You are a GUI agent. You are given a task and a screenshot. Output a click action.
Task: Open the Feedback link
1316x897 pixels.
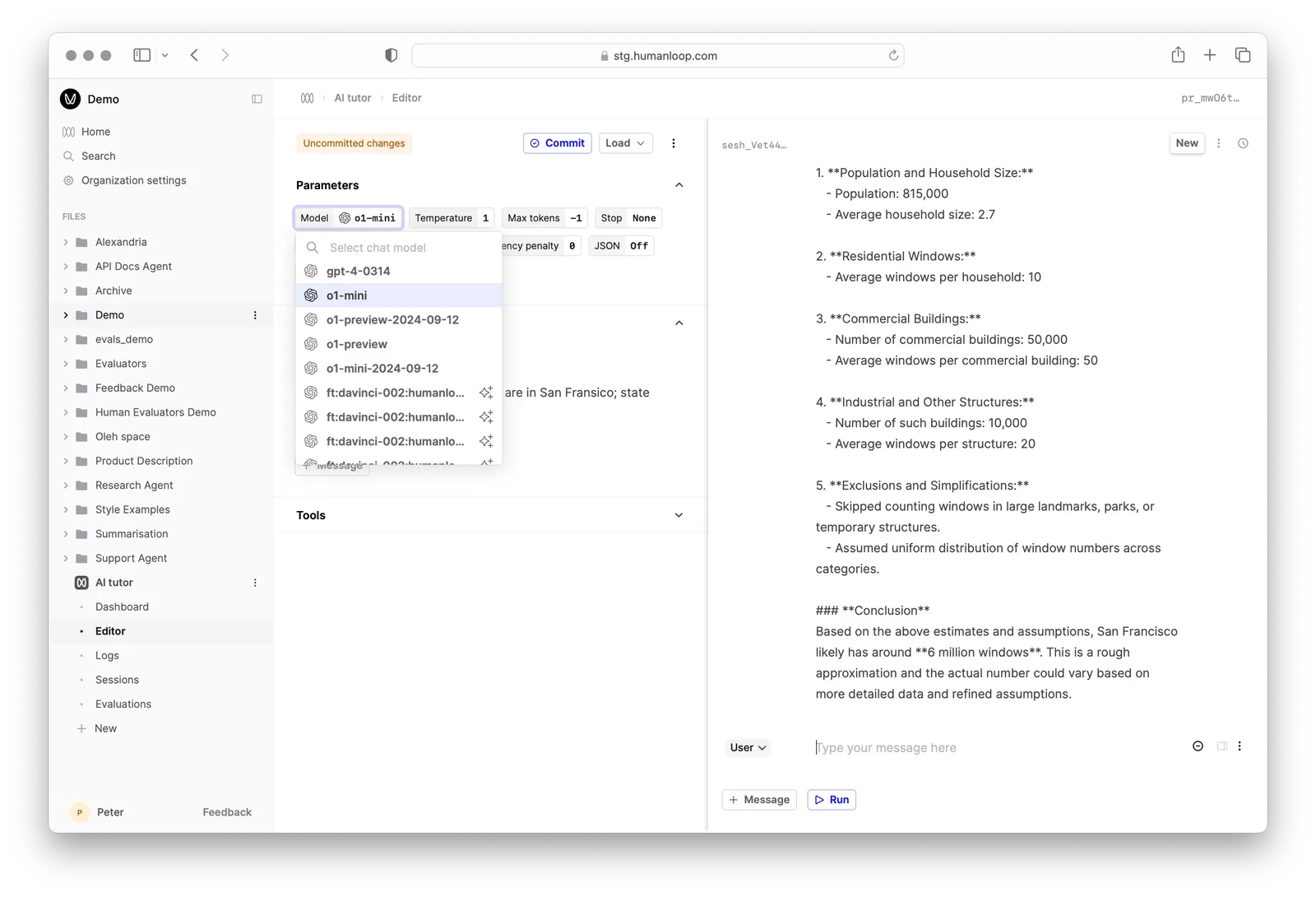click(227, 812)
